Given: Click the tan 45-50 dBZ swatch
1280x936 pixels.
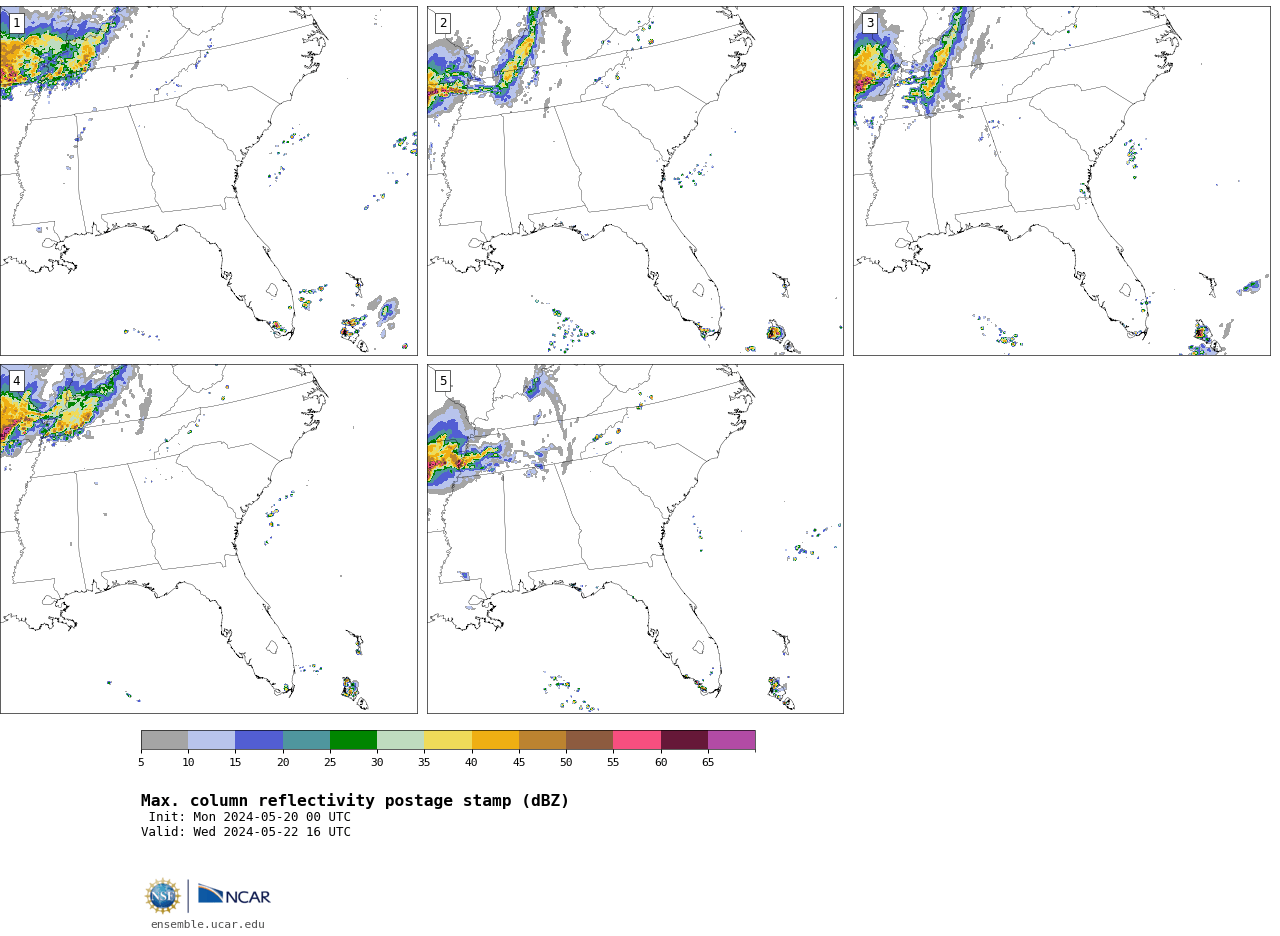Looking at the screenshot, I should point(542,740).
